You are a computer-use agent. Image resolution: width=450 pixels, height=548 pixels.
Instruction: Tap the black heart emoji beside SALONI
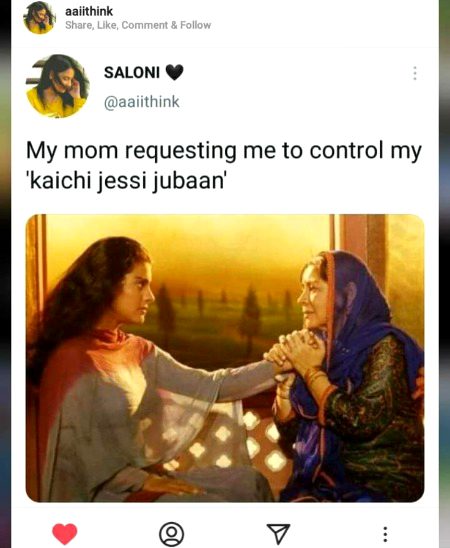tap(174, 73)
